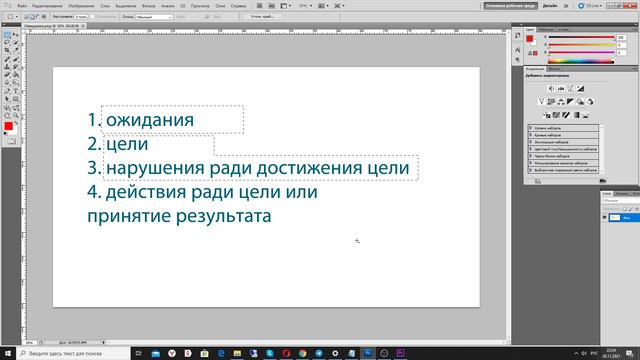Select the Move tool

pos(16,36)
